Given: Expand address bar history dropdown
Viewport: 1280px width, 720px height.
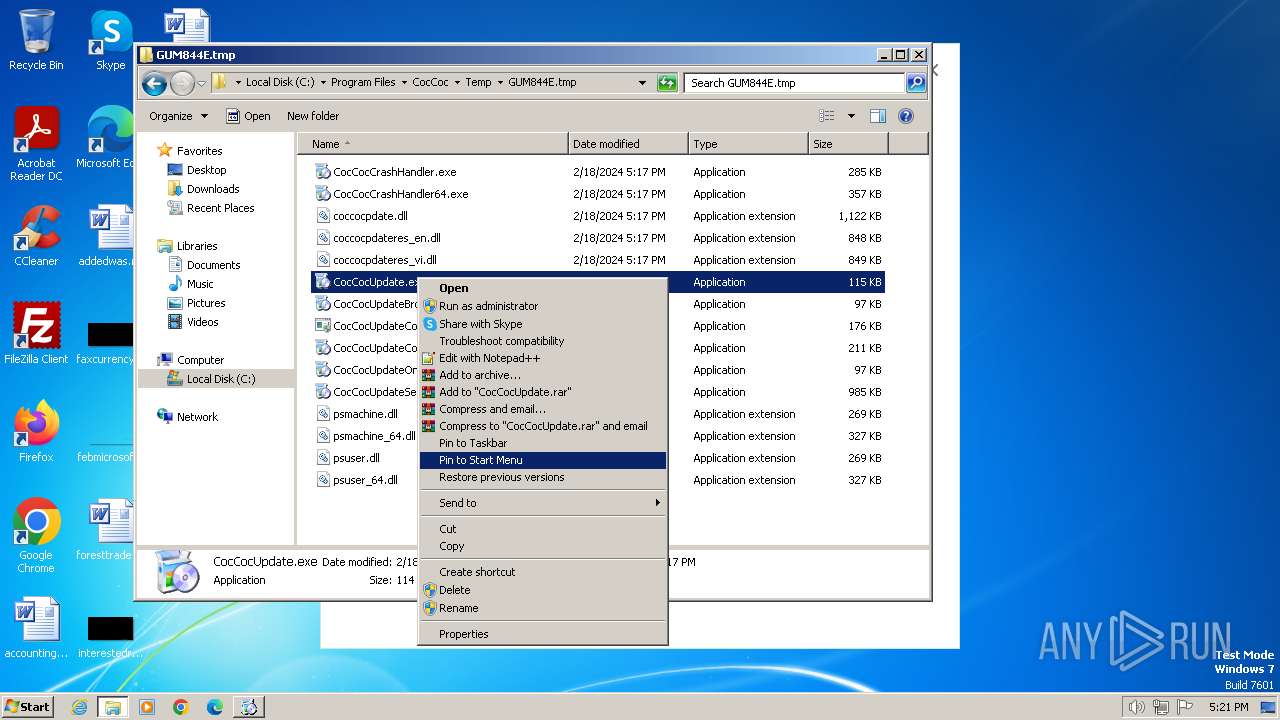Looking at the screenshot, I should [x=642, y=83].
